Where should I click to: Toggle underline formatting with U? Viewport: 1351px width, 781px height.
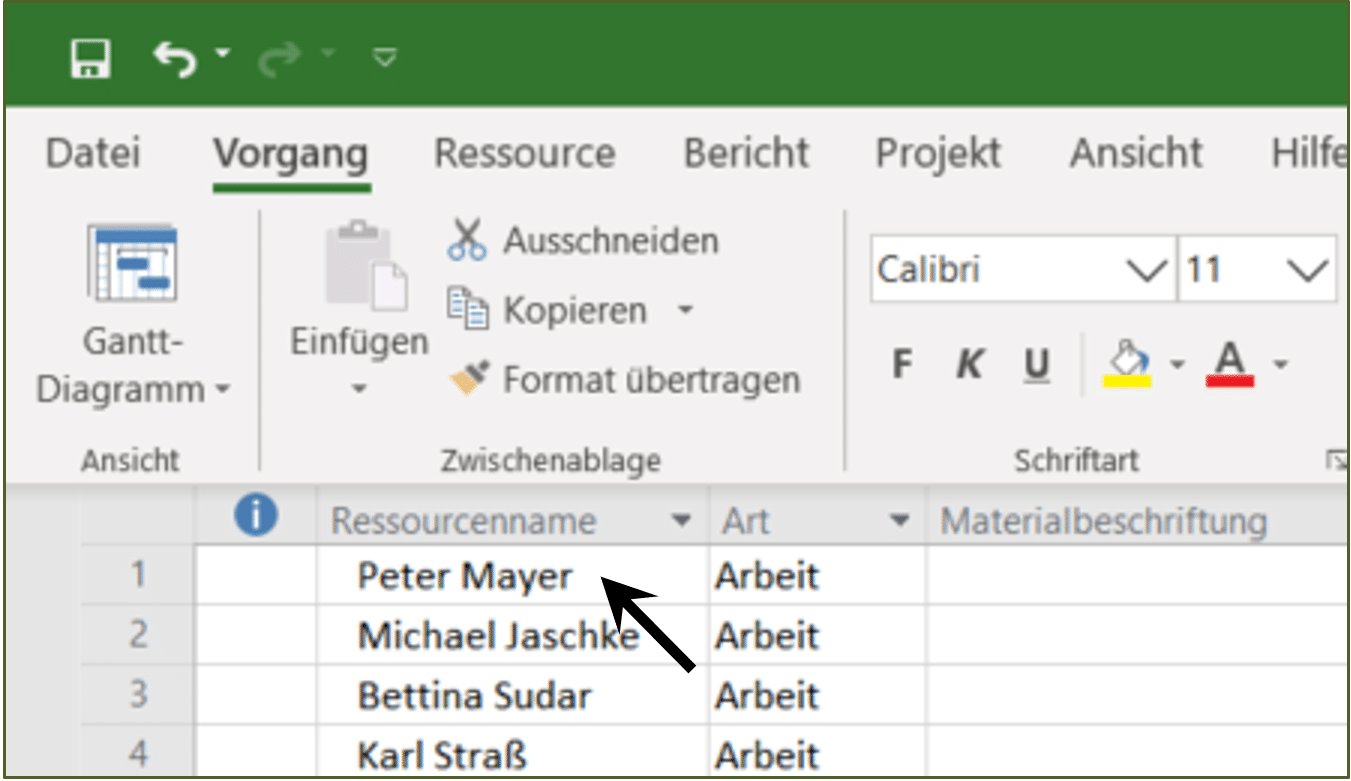point(1037,366)
